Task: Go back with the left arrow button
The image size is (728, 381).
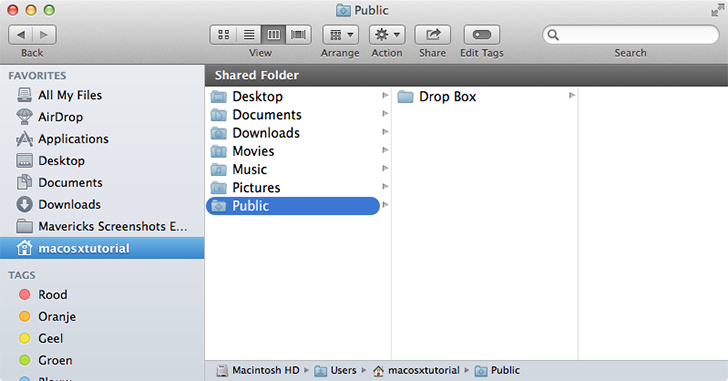Action: pos(21,35)
